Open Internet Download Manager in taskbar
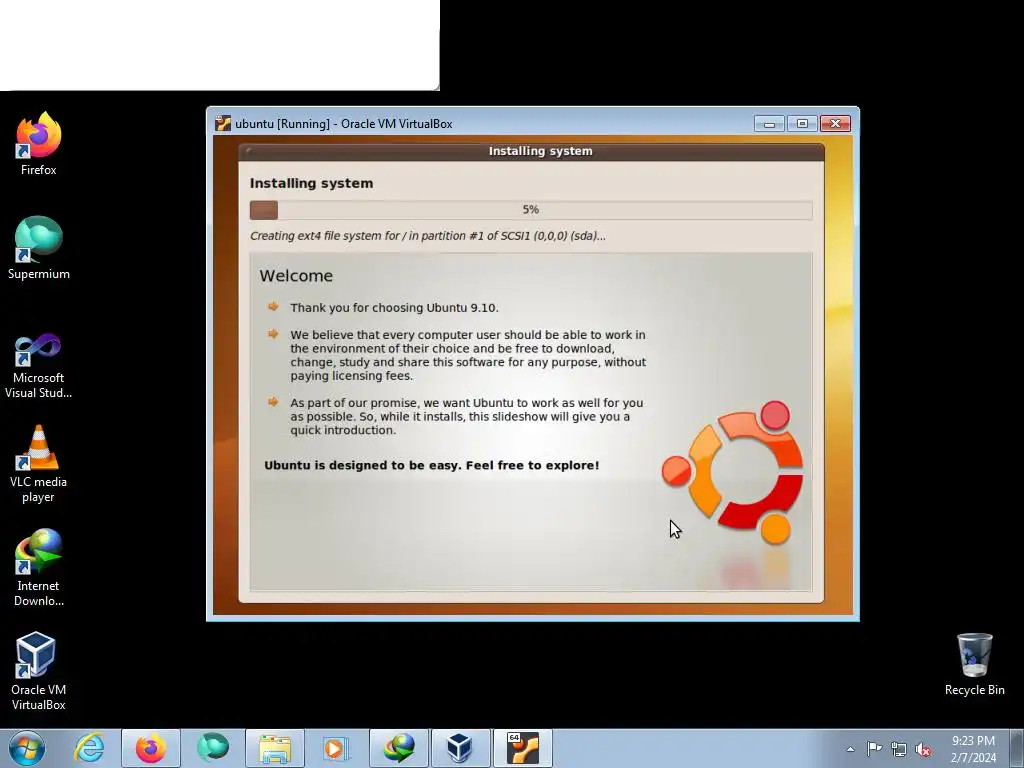 (x=398, y=748)
